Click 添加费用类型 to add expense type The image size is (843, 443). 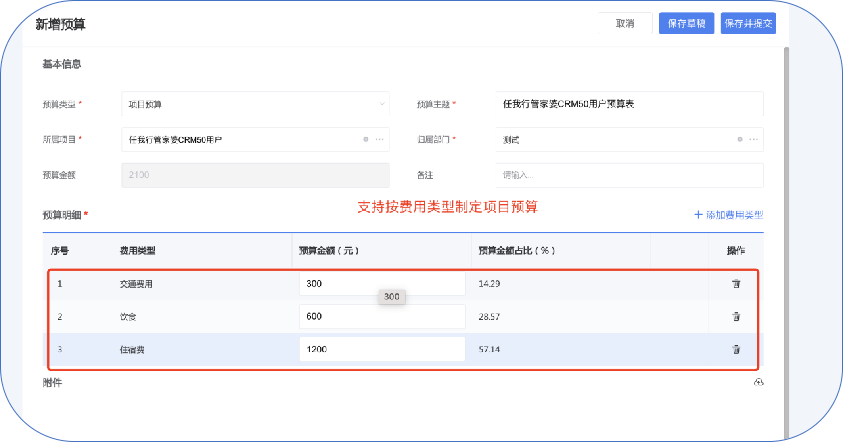pyautogui.click(x=728, y=215)
